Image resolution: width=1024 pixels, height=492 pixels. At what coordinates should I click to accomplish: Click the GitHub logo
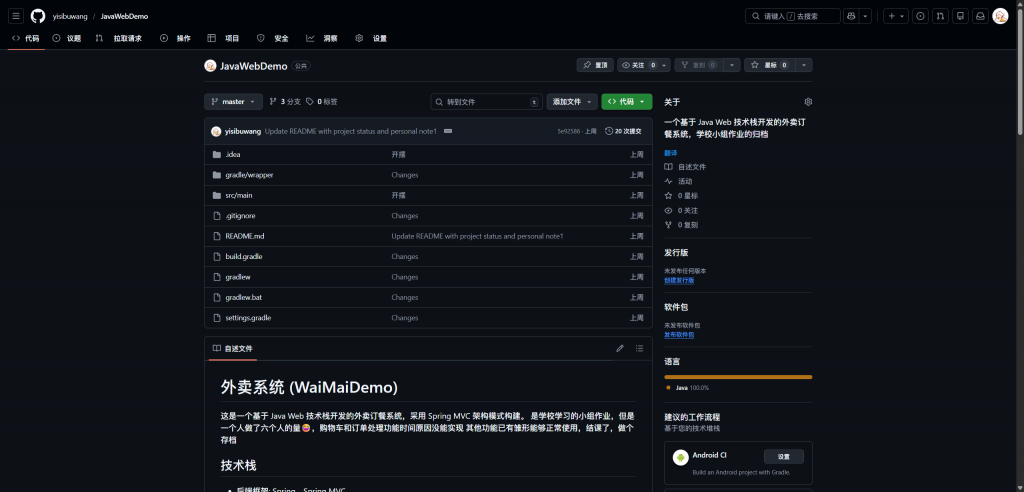[38, 16]
